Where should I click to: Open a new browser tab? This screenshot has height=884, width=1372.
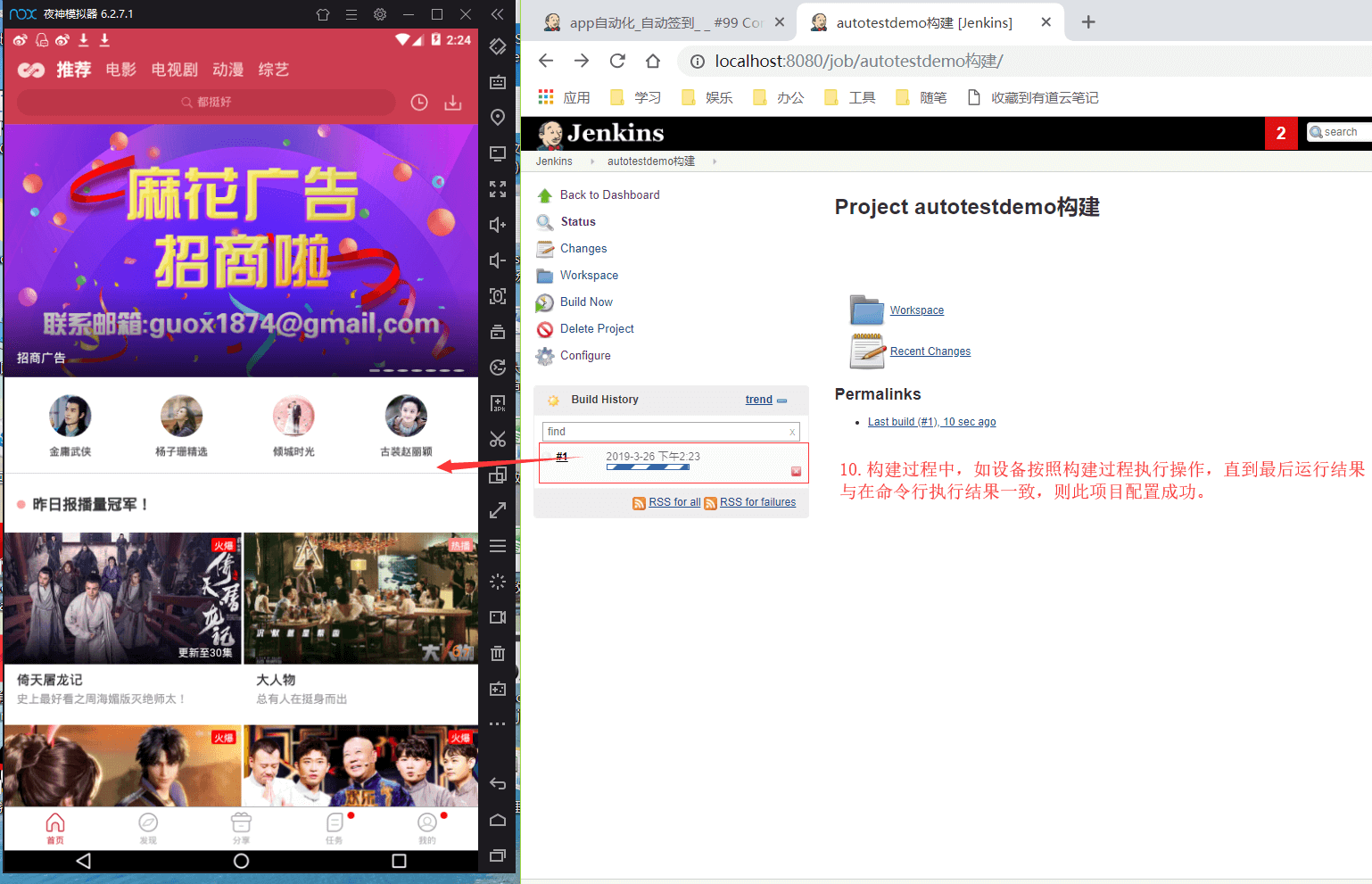[1088, 22]
